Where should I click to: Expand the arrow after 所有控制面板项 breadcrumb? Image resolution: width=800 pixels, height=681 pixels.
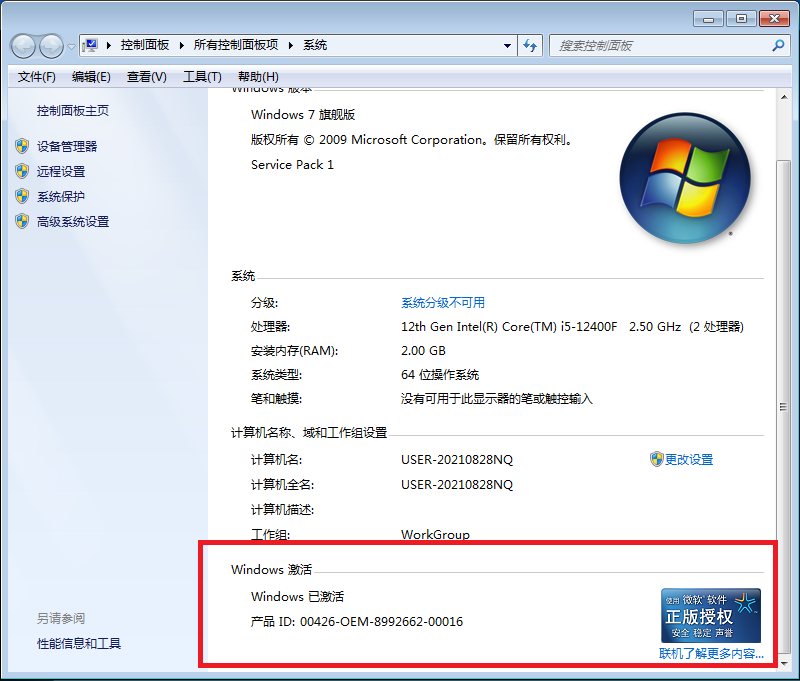tap(291, 46)
